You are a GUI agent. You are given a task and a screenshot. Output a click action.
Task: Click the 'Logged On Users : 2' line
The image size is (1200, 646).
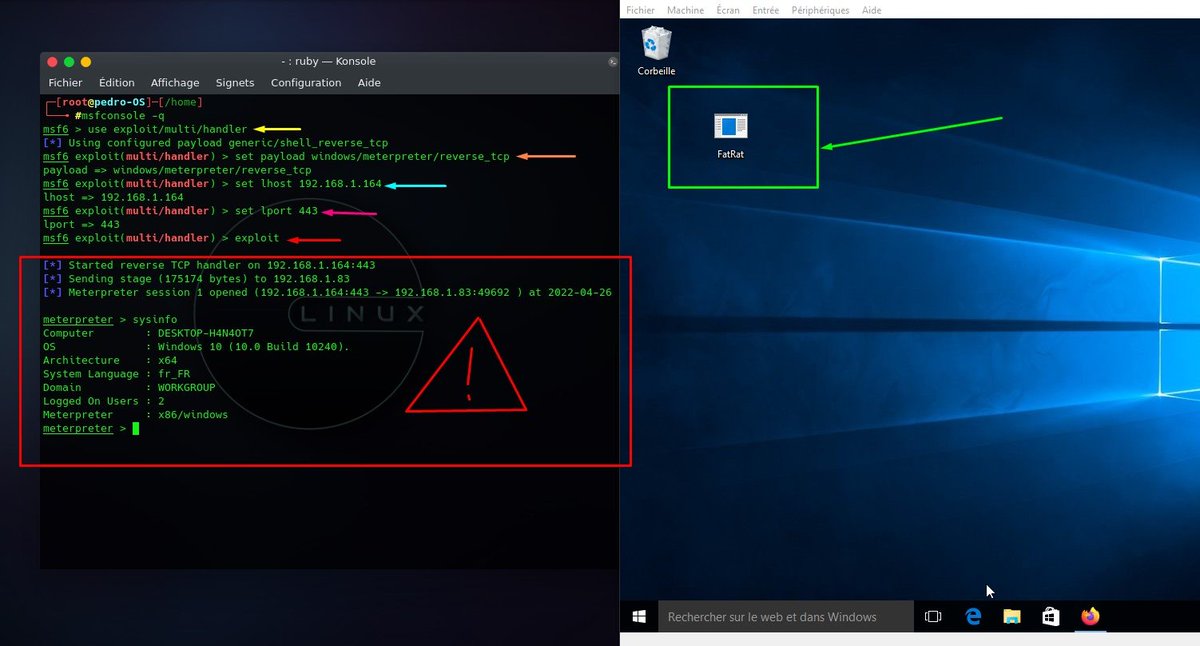click(x=103, y=401)
